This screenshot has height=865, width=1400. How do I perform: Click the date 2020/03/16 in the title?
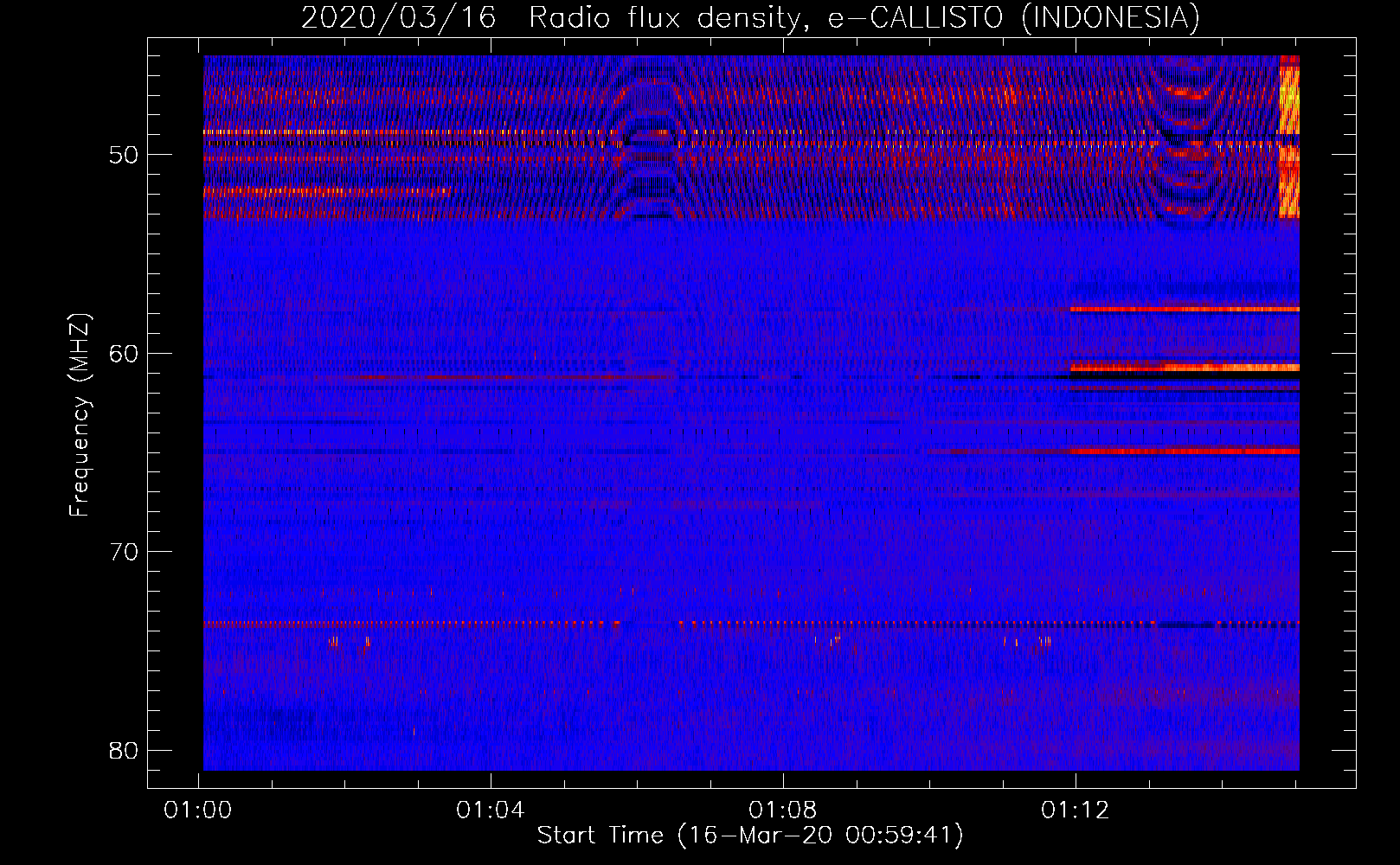399,17
